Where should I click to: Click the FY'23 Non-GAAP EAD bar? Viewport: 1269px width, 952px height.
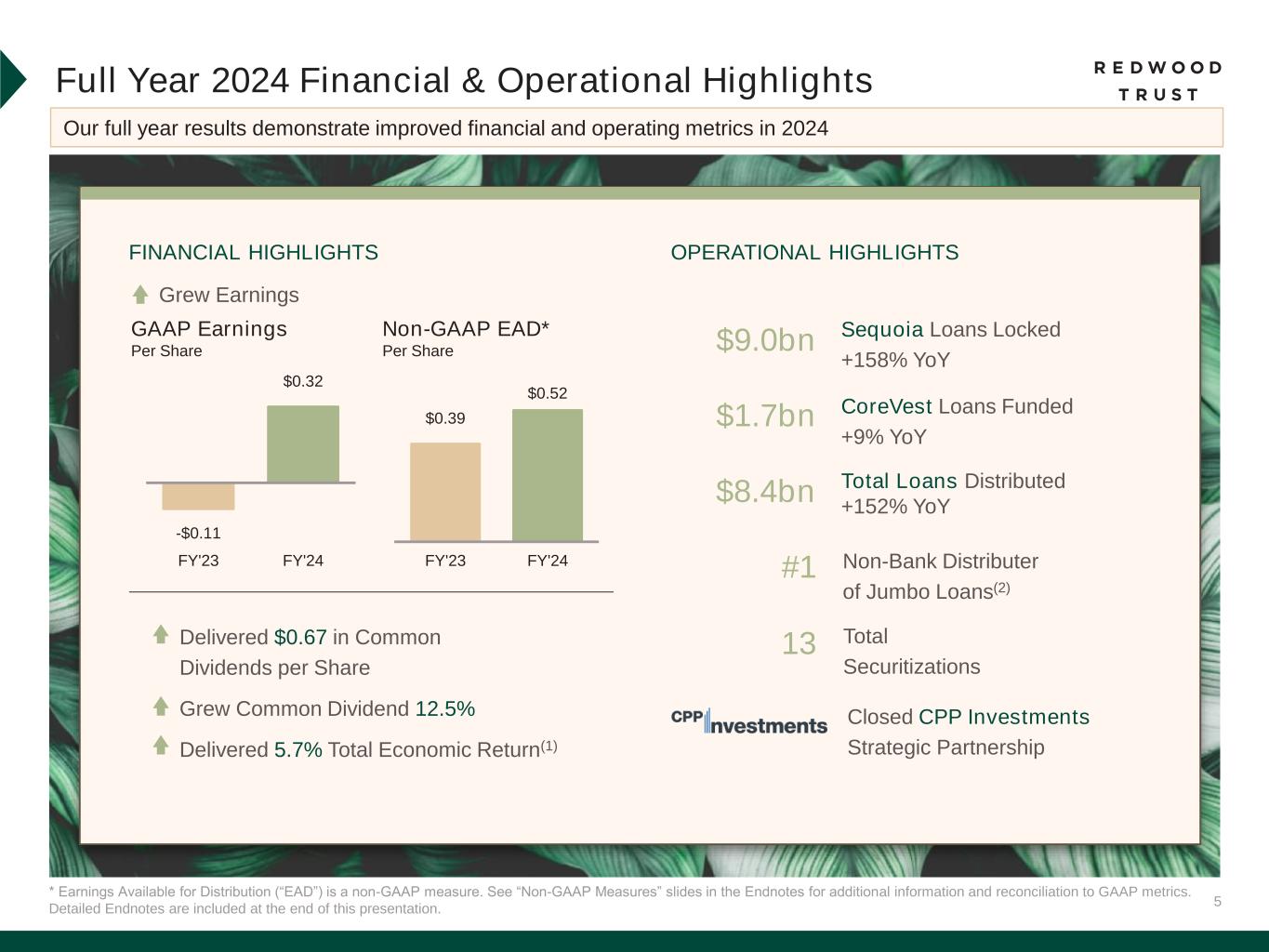pos(445,491)
